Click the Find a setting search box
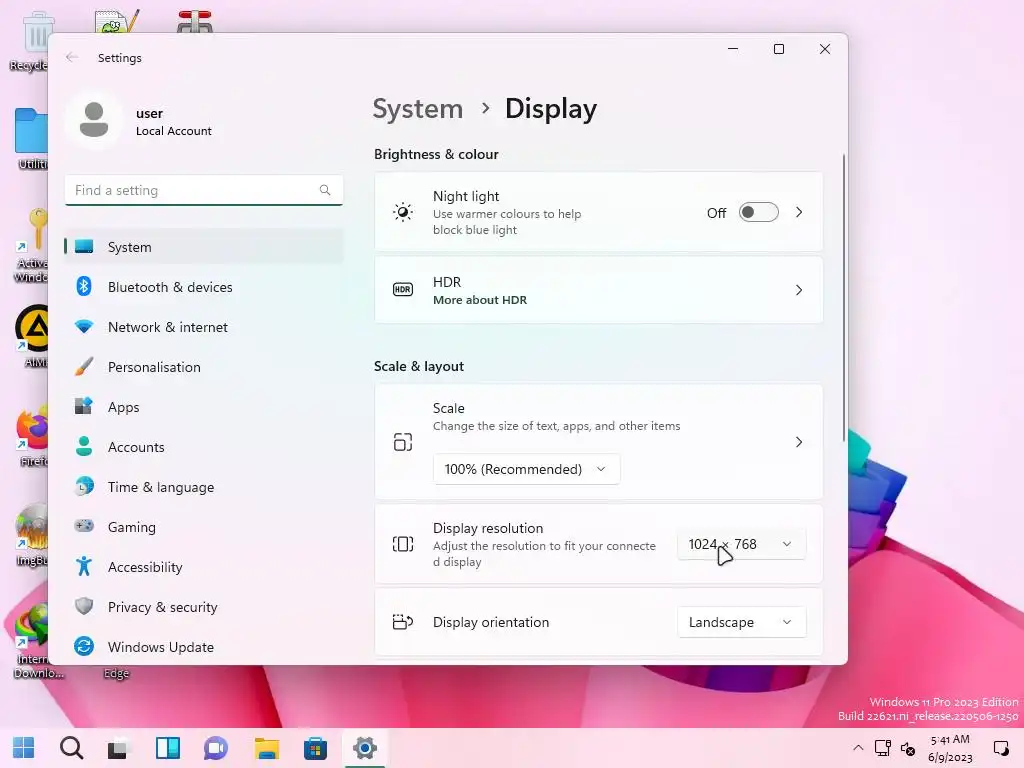The height and width of the screenshot is (768, 1024). (204, 190)
